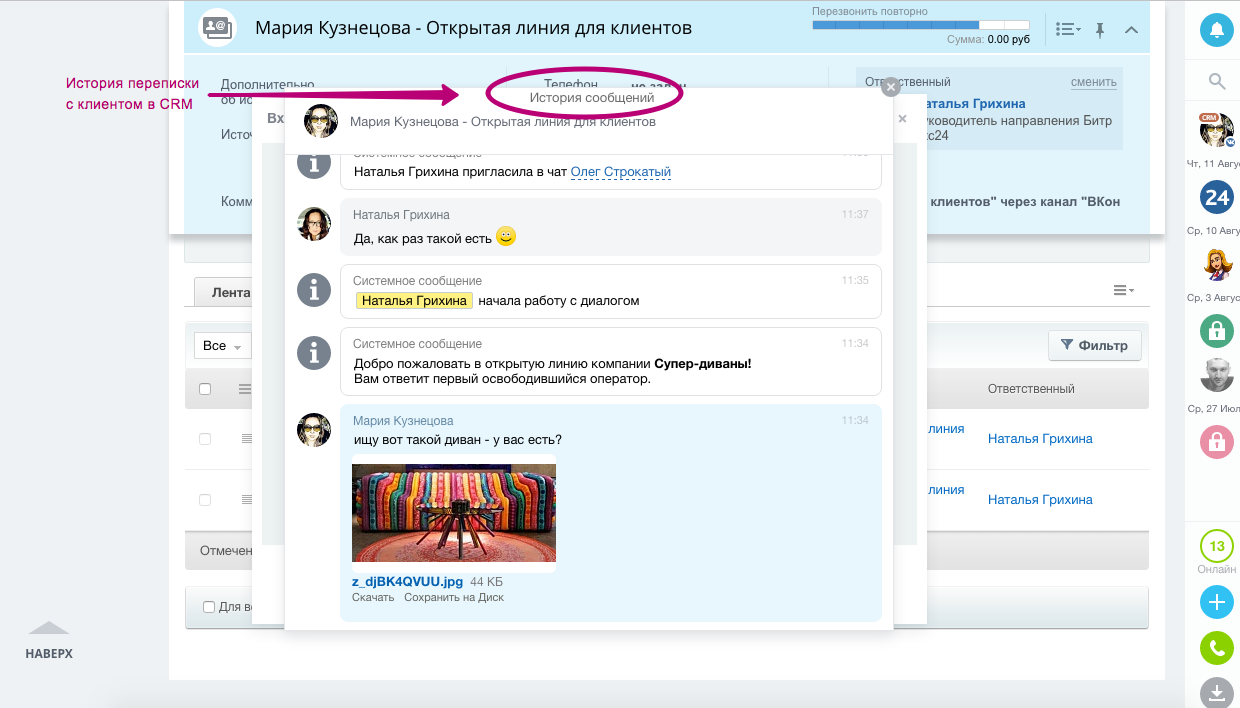
Task: Open the chat with blue 24 icon
Action: (1216, 198)
